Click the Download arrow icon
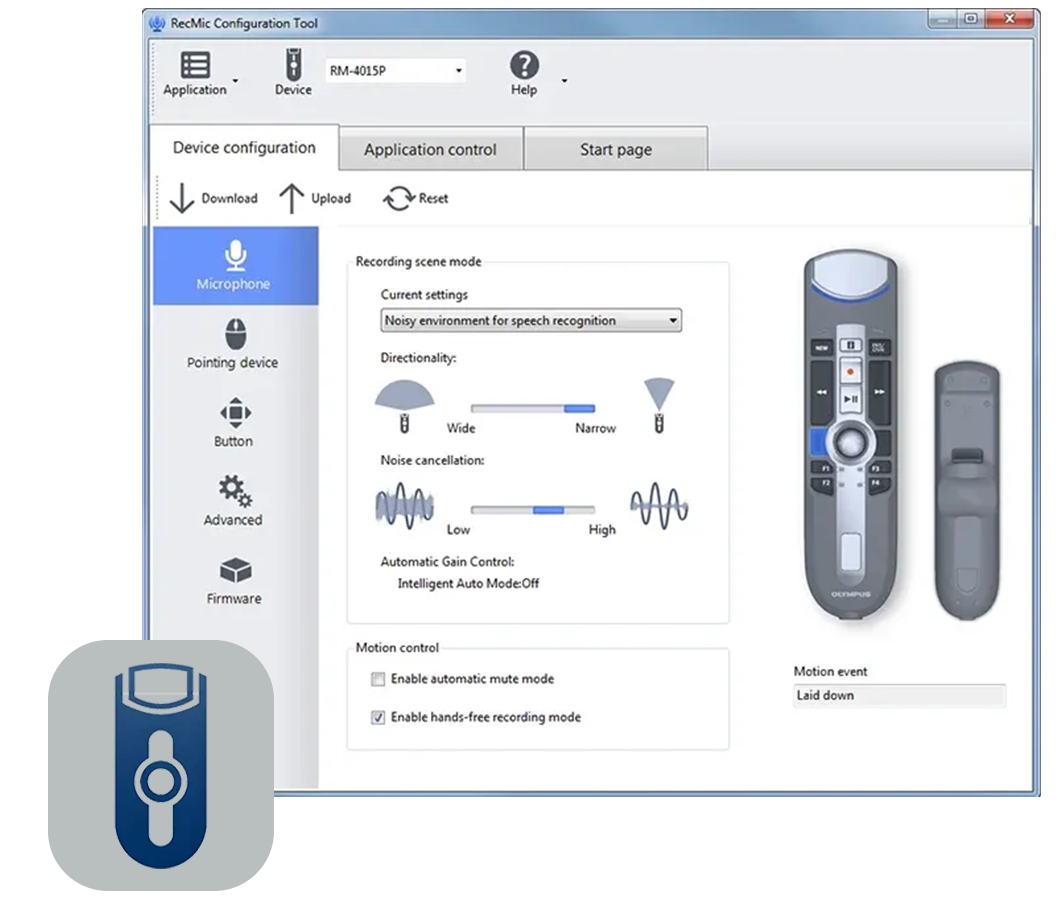1056x913 pixels. [x=181, y=199]
